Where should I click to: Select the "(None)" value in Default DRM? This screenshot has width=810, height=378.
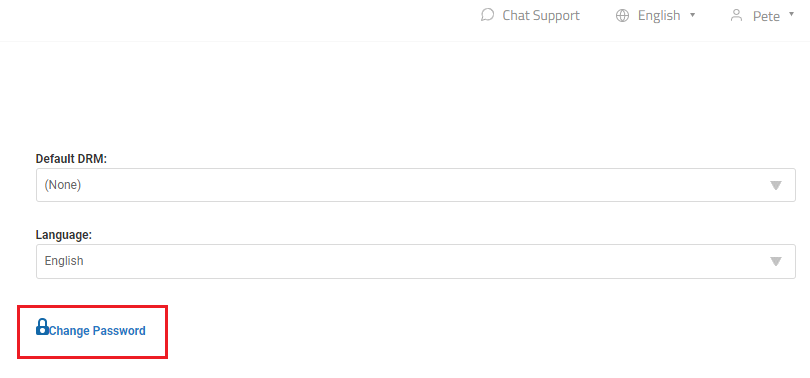pos(63,185)
